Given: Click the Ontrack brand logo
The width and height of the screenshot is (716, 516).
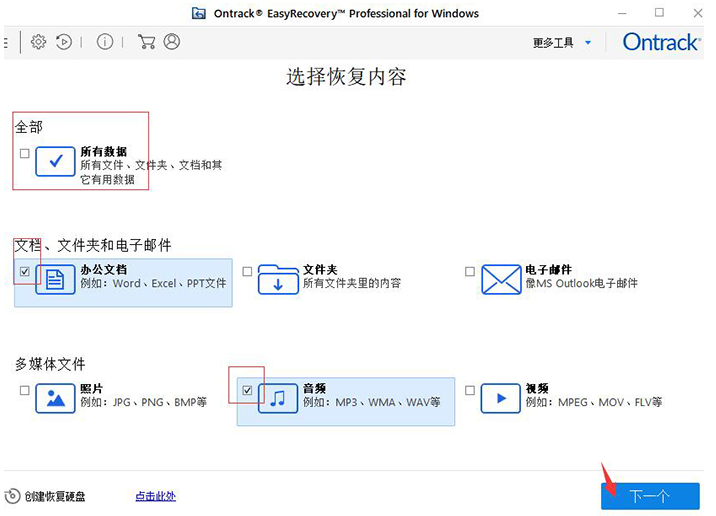Looking at the screenshot, I should tap(662, 42).
